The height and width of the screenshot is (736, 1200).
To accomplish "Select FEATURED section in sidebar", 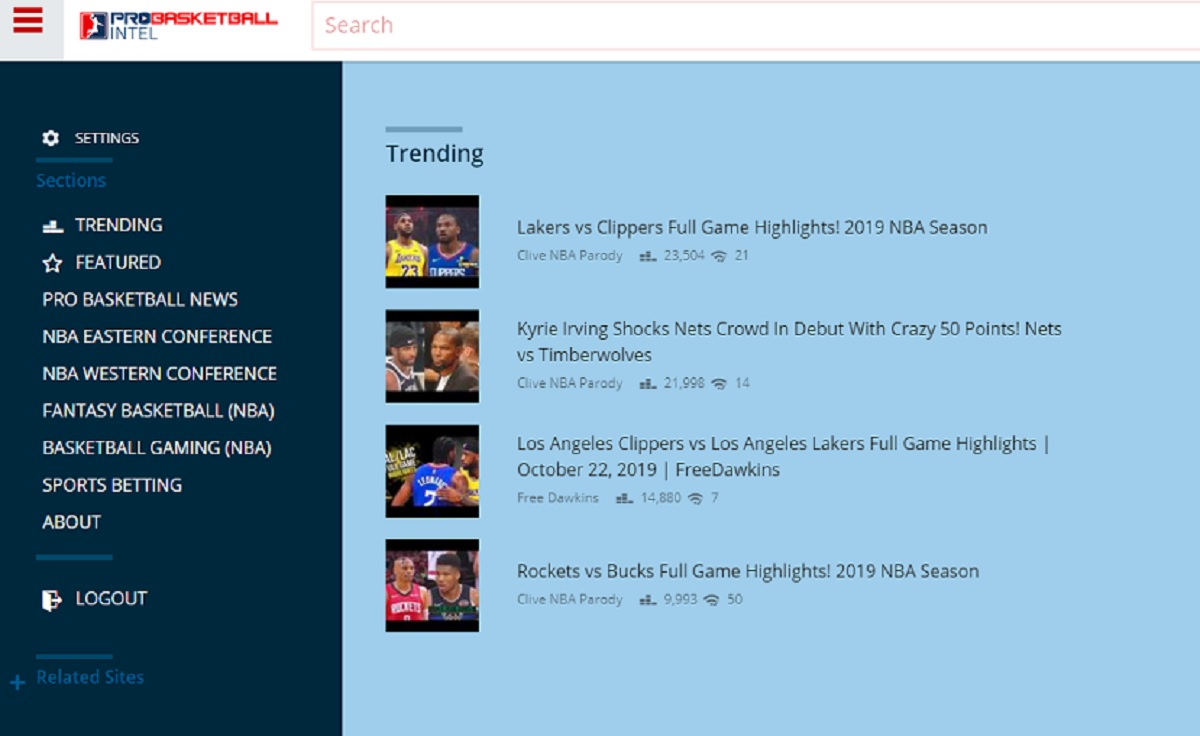I will click(x=118, y=262).
